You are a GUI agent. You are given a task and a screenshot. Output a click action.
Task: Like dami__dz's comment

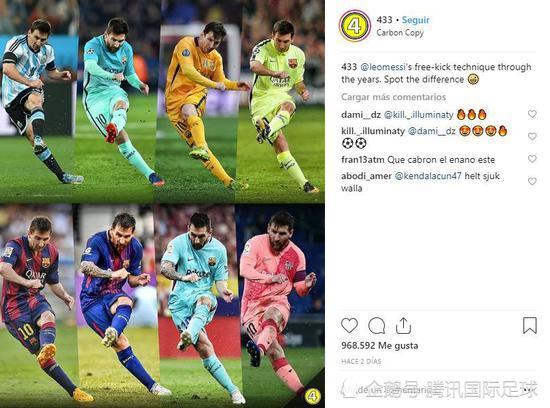tap(532, 114)
